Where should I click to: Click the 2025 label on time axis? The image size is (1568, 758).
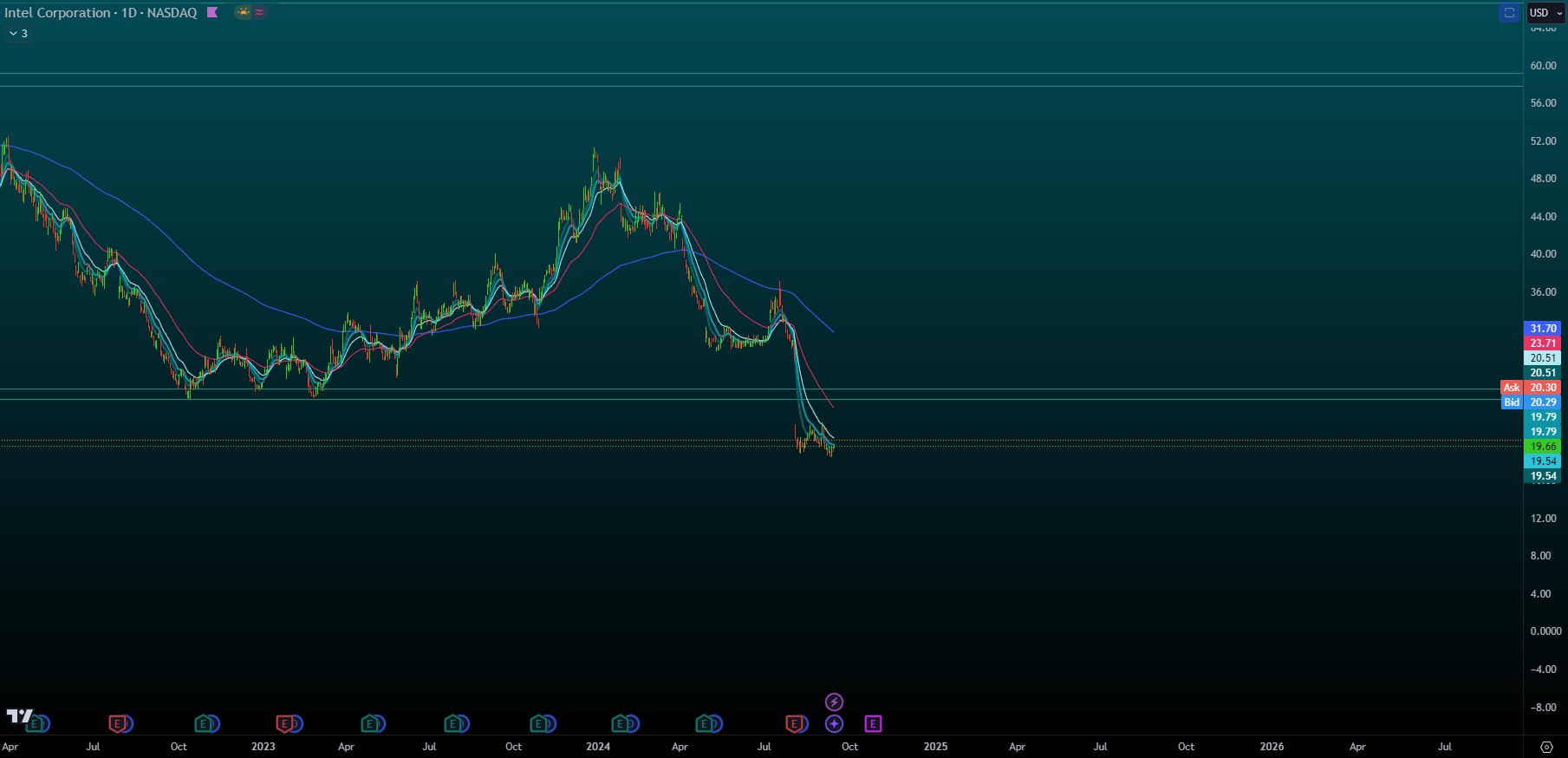935,747
